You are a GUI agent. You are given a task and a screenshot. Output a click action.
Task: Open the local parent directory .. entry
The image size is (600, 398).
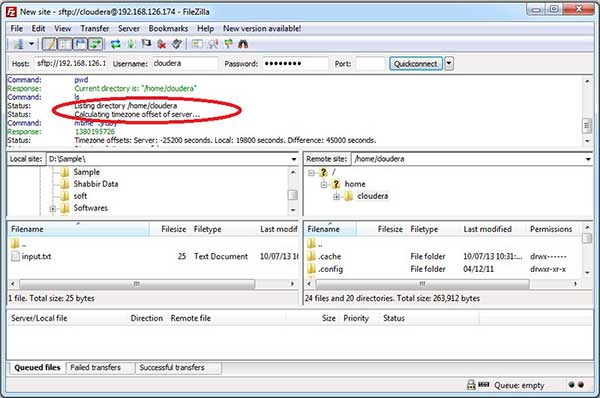click(x=18, y=244)
